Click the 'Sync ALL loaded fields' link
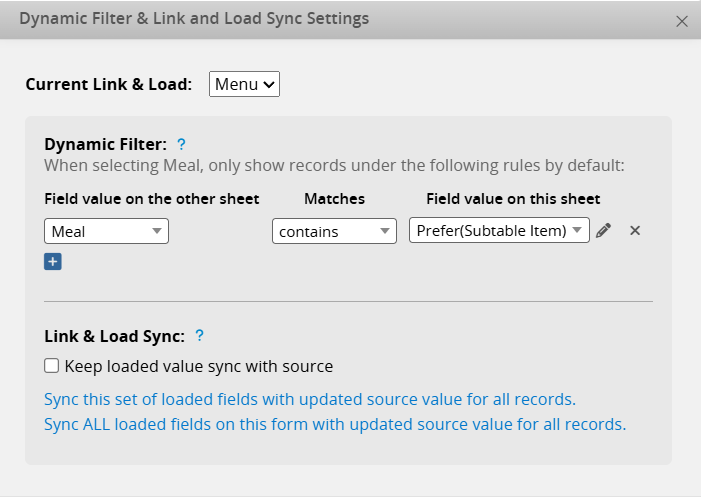 pyautogui.click(x=335, y=424)
